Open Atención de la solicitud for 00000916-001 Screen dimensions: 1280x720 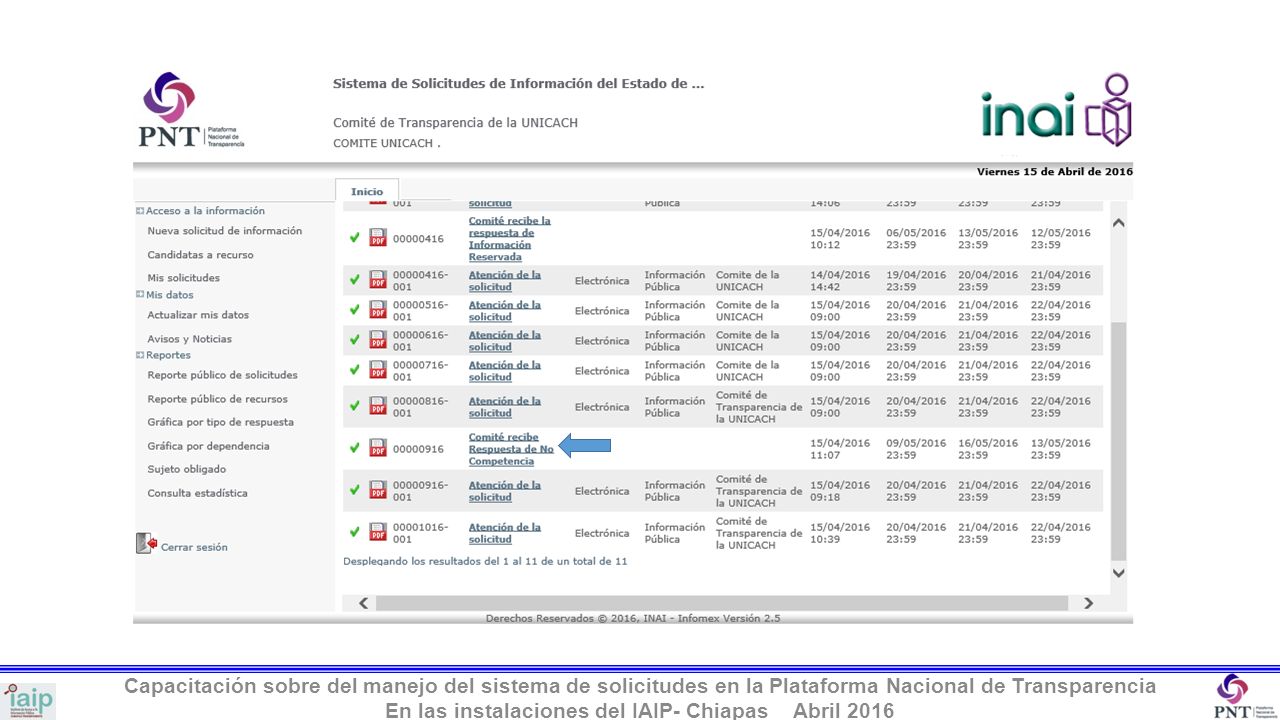click(x=505, y=491)
